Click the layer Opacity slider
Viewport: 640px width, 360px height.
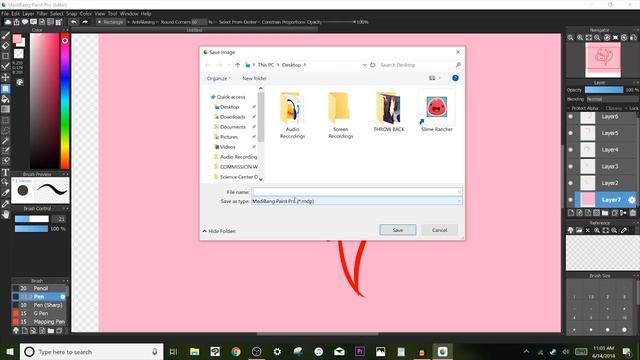[x=604, y=90]
